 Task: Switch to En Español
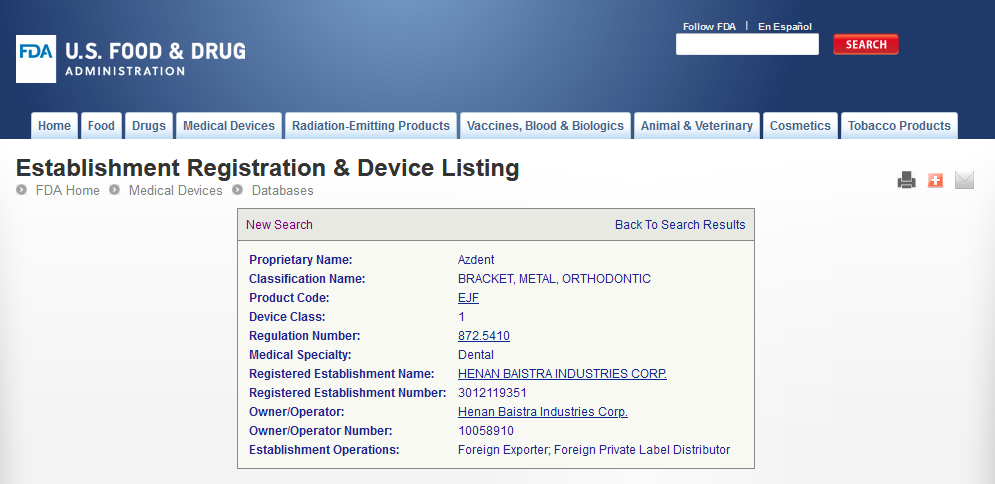point(785,27)
